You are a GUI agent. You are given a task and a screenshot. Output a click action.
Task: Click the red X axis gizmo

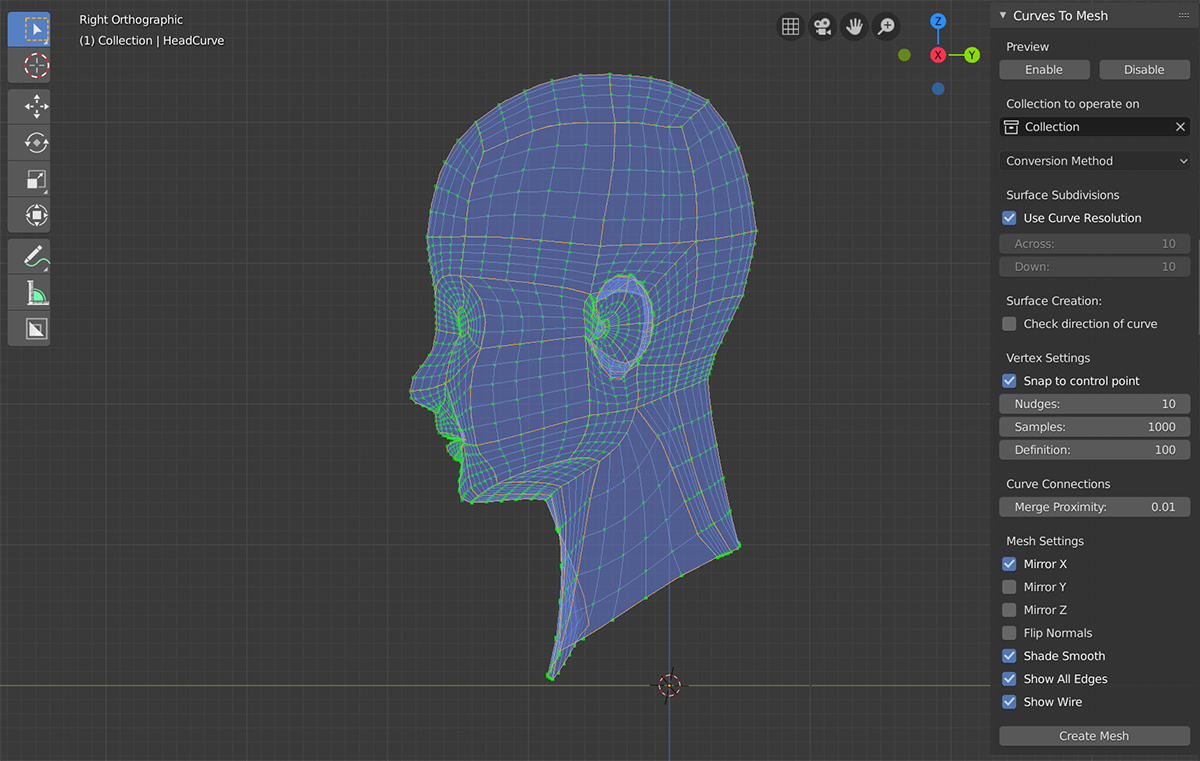coord(938,55)
